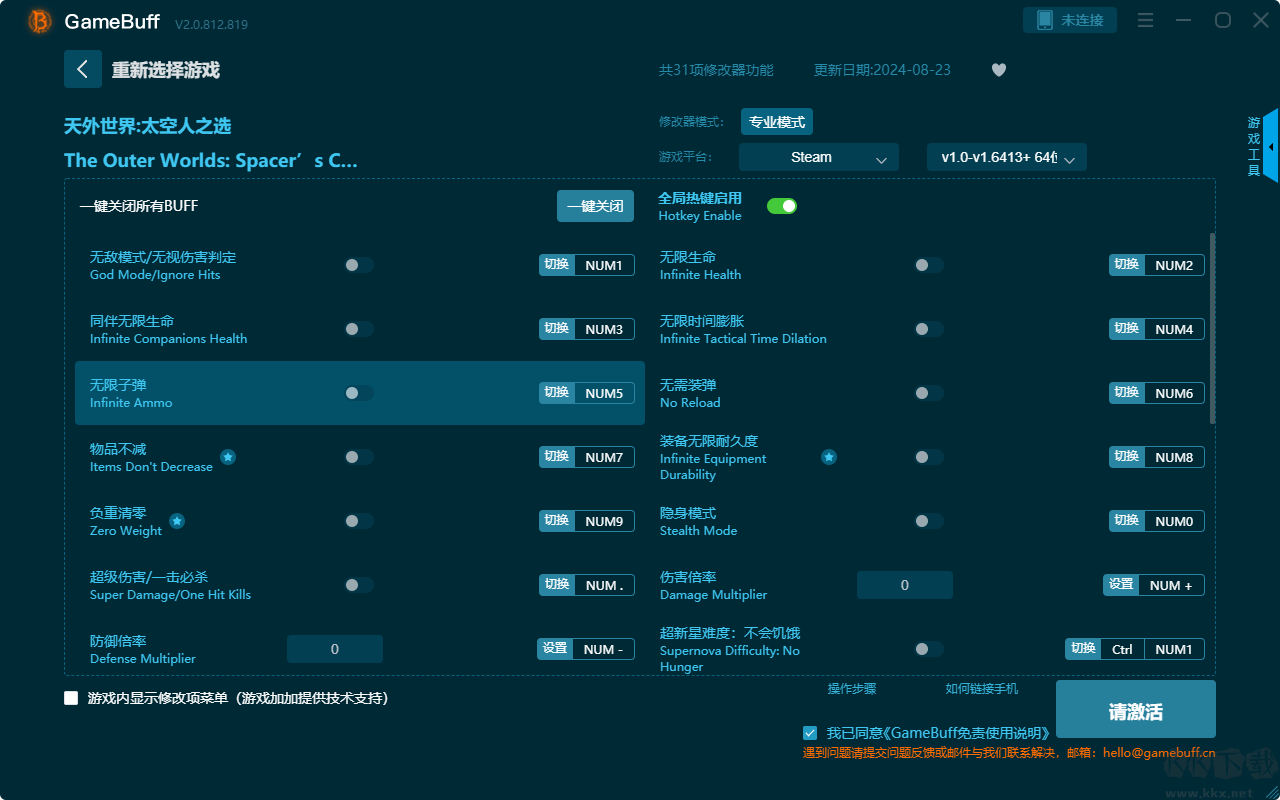This screenshot has width=1280, height=800.
Task: Click the 重新选择游戏 label
Action: tap(166, 70)
